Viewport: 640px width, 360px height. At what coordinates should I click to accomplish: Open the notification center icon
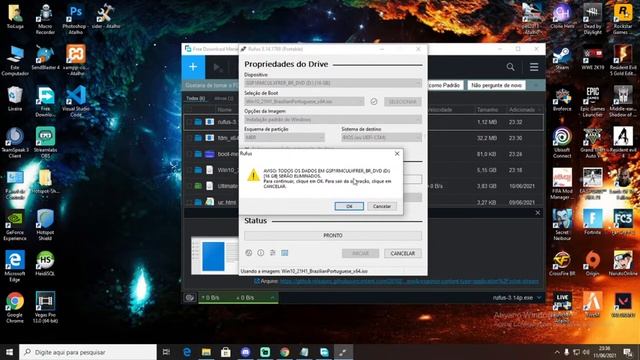click(628, 352)
